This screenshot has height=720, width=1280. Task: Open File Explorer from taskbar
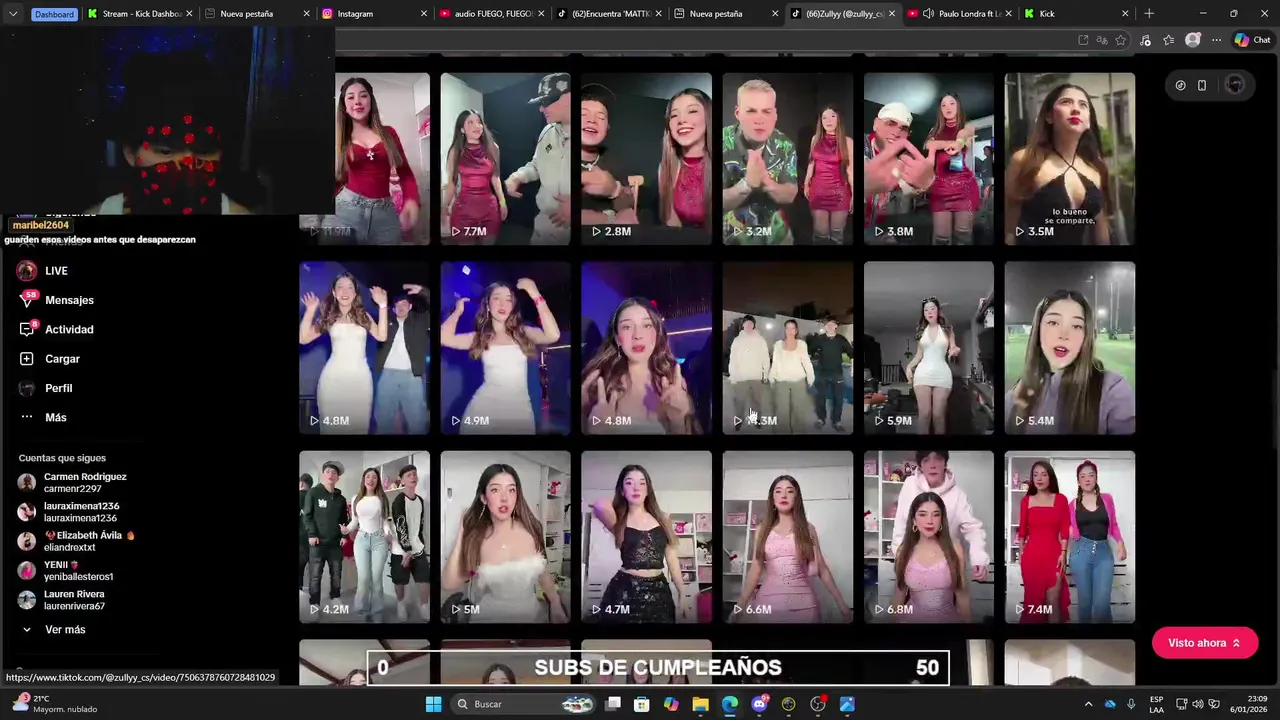pyautogui.click(x=700, y=704)
